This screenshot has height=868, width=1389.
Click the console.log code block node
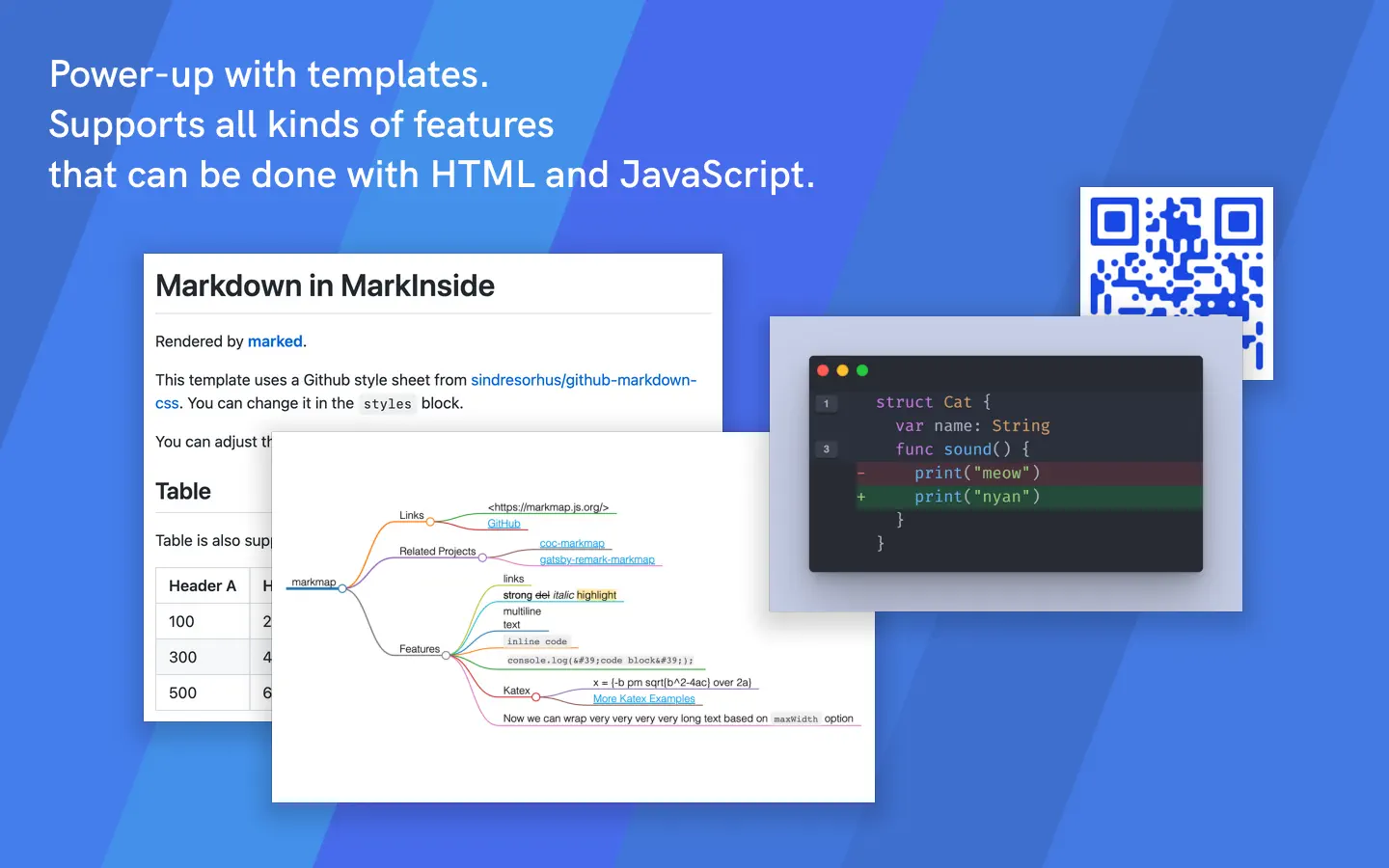pyautogui.click(x=600, y=661)
